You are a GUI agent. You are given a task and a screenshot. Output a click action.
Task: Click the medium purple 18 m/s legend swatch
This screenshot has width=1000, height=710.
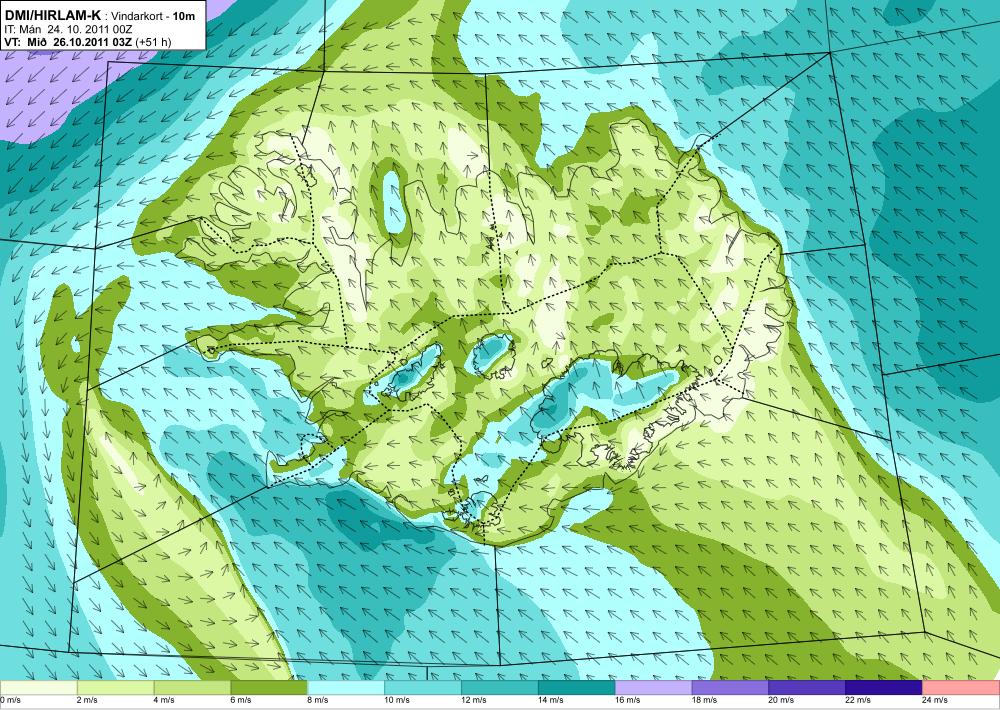tap(730, 688)
